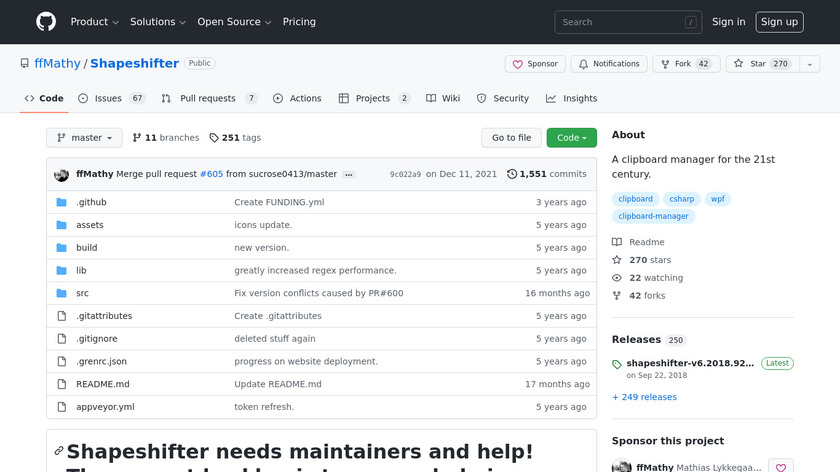Expand commit message ellipsis button
This screenshot has height=472, width=840.
pos(348,174)
